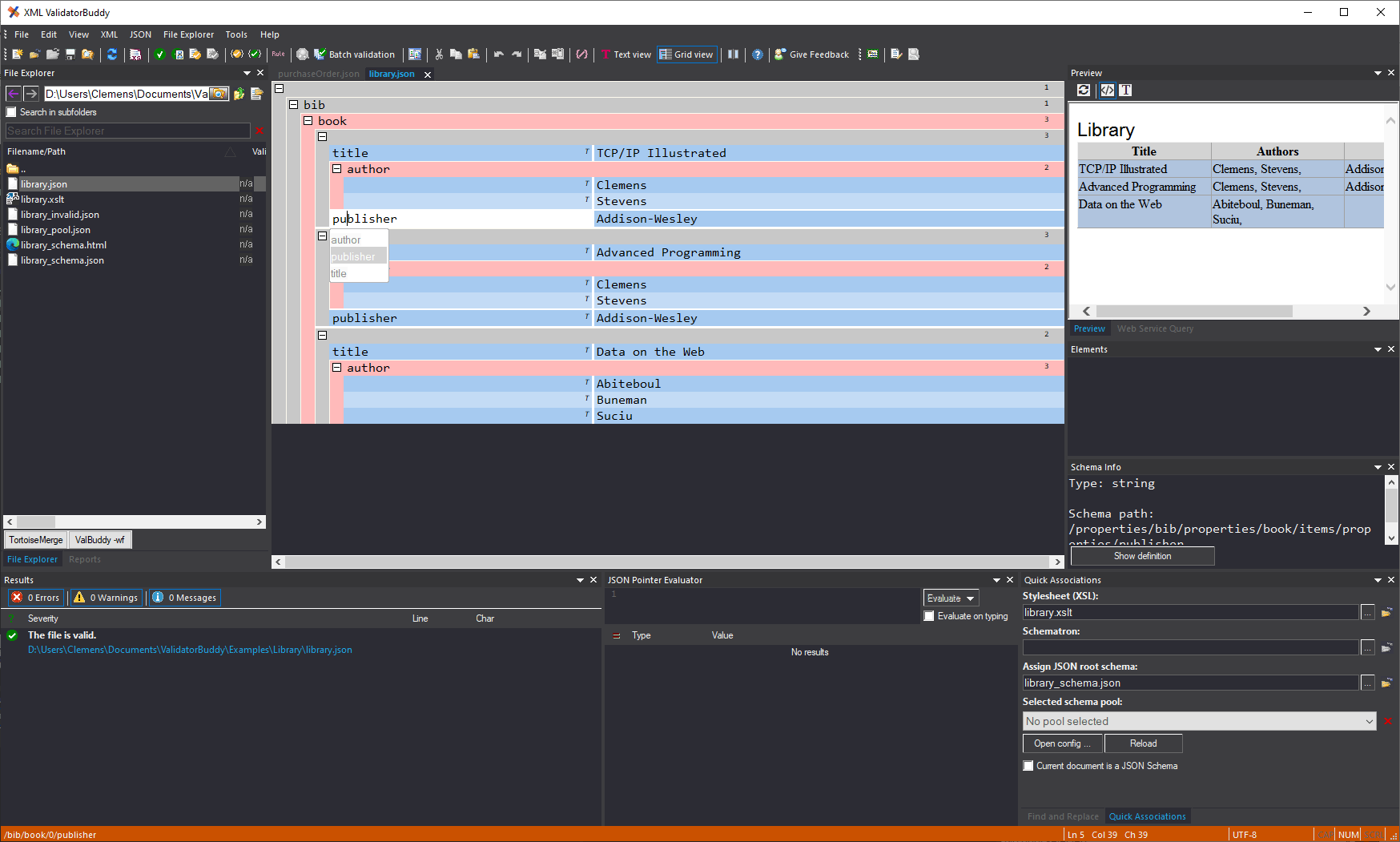The image size is (1400, 842).
Task: Click the Reload file blue arrows icon
Action: 112,54
